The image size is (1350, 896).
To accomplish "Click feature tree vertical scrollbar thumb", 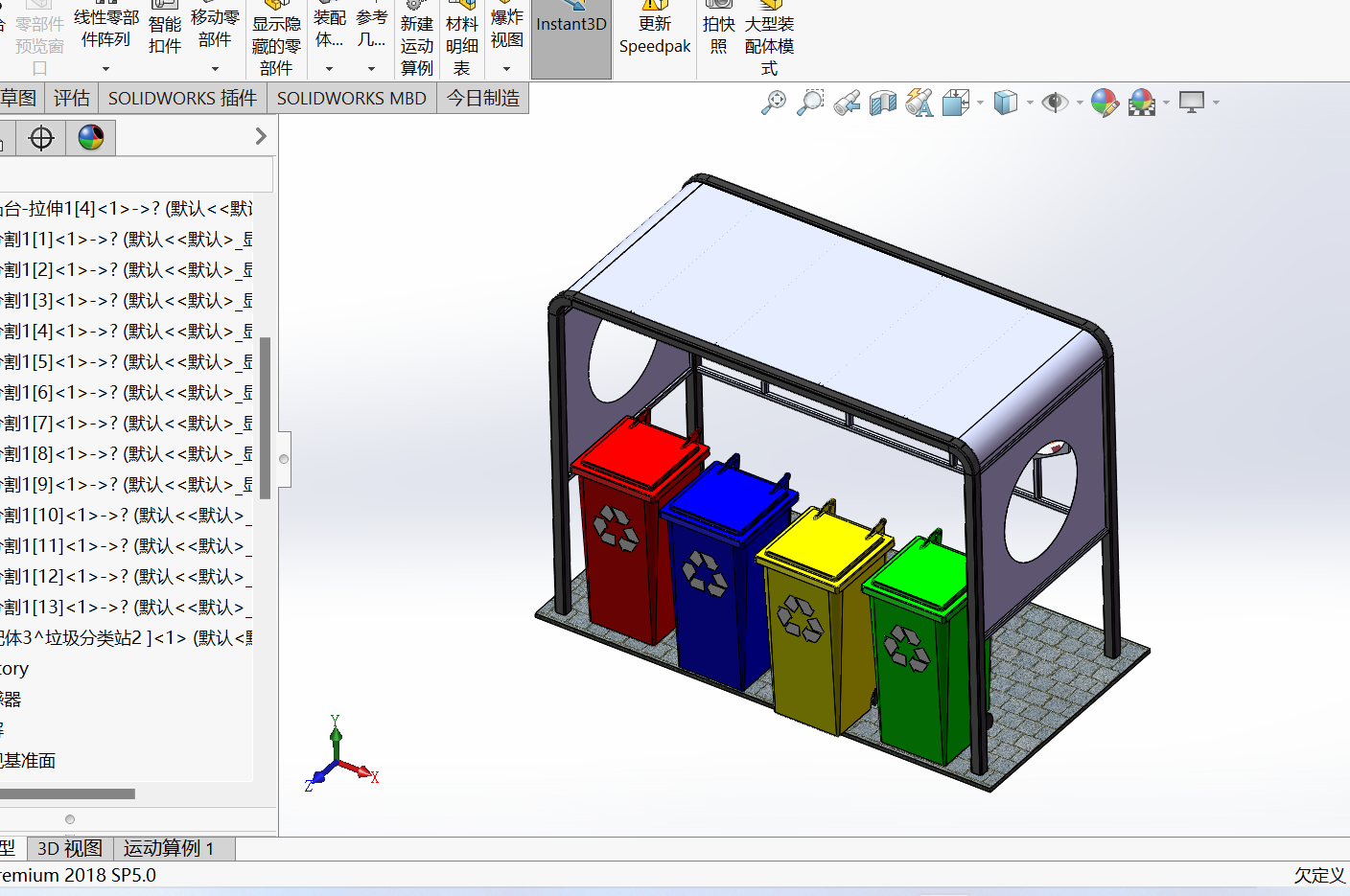I will point(266,418).
